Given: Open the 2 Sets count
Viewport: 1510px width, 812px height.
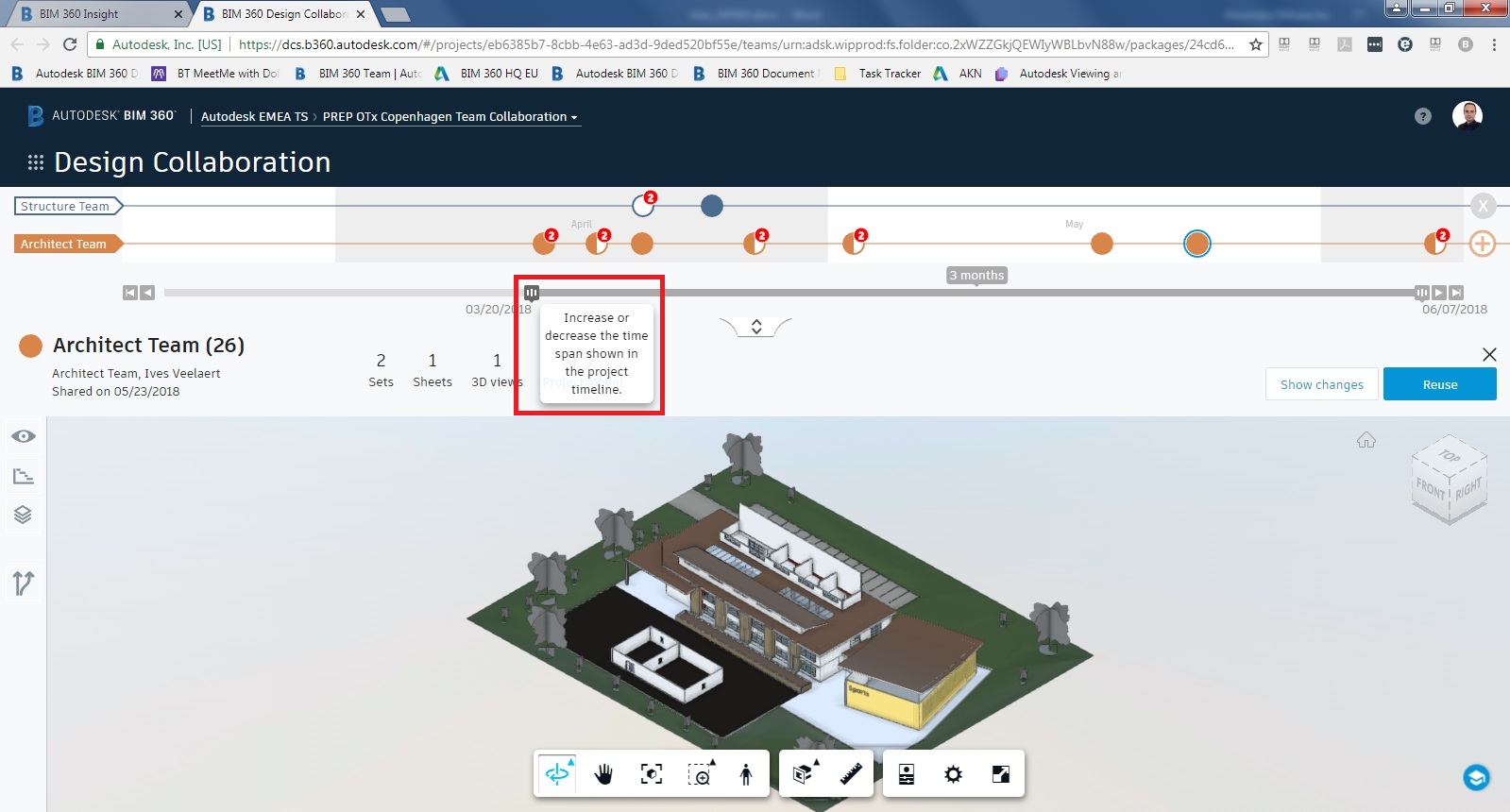Looking at the screenshot, I should pos(381,369).
